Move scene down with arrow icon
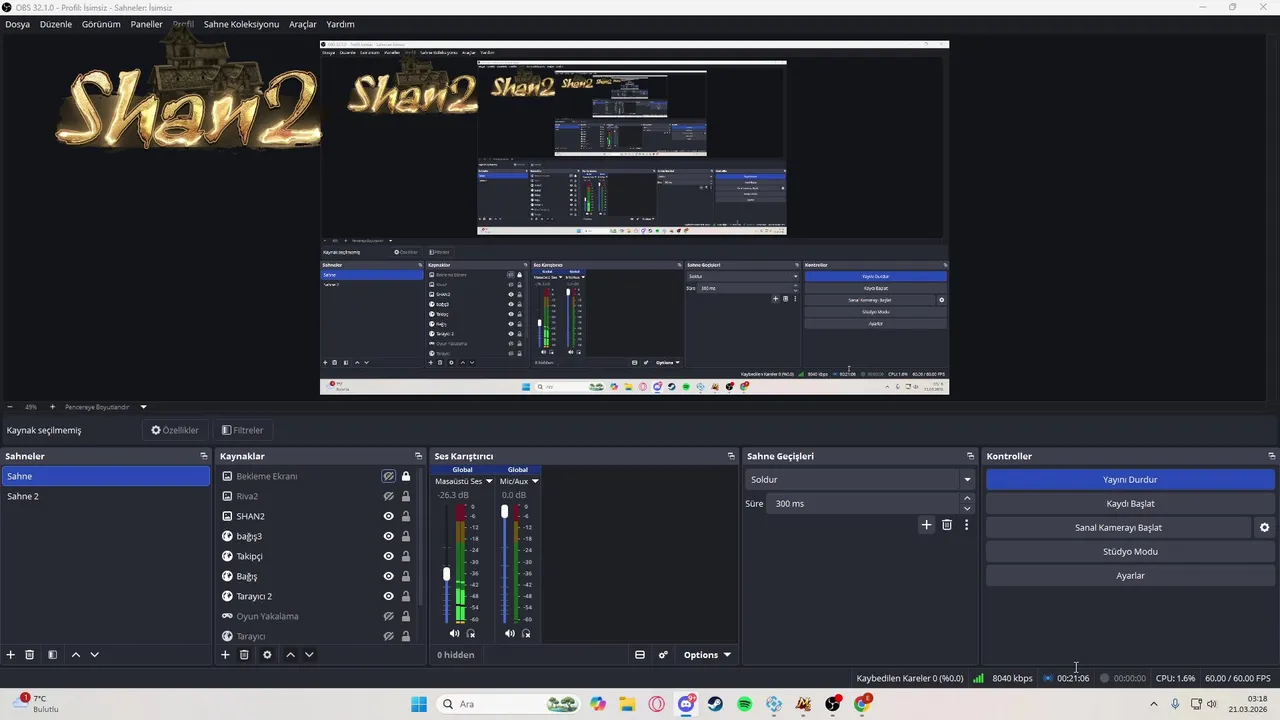Image resolution: width=1280 pixels, height=720 pixels. 94,655
